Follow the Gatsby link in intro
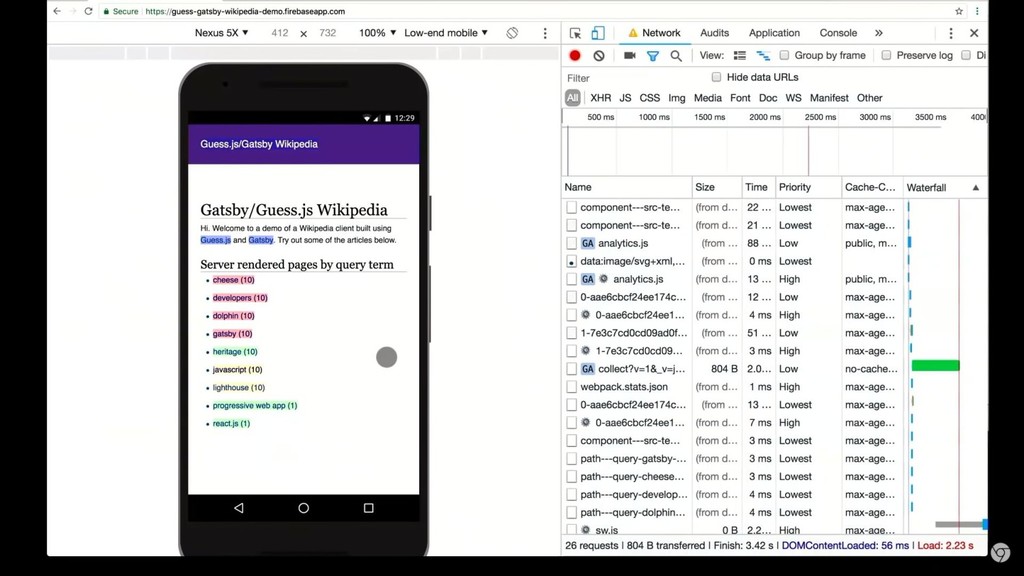Viewport: 1024px width, 576px height. (x=261, y=240)
